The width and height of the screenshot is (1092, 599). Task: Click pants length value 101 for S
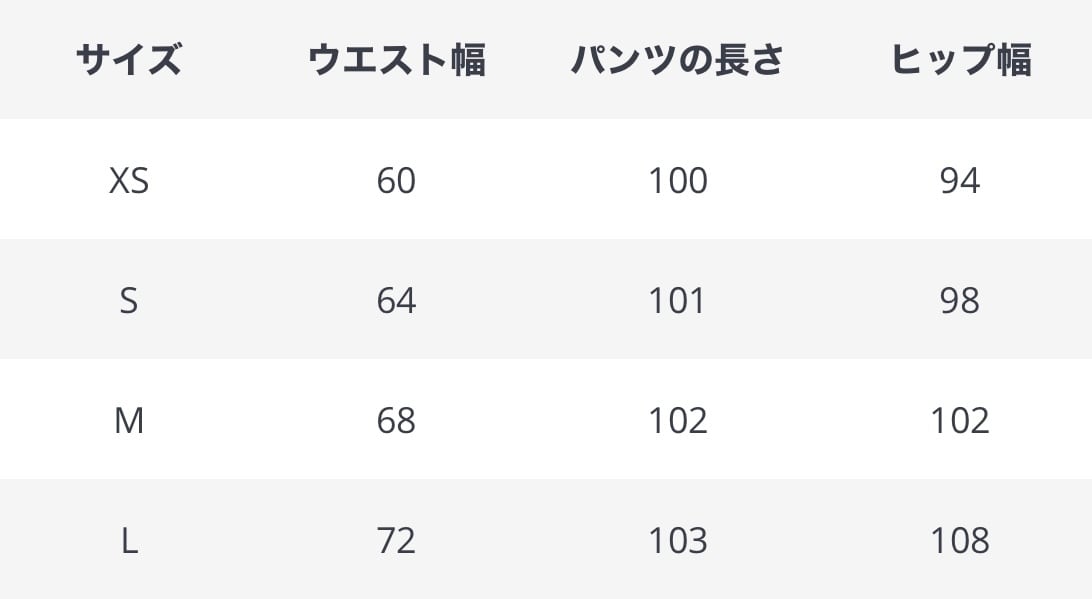coord(677,301)
